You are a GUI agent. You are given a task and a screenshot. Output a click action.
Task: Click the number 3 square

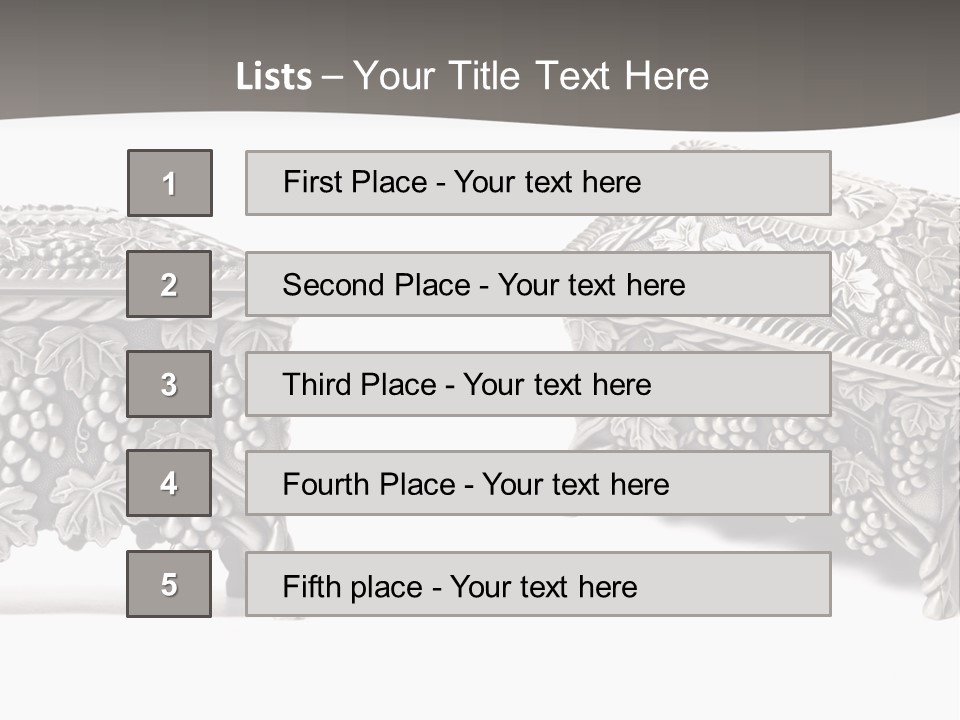169,384
